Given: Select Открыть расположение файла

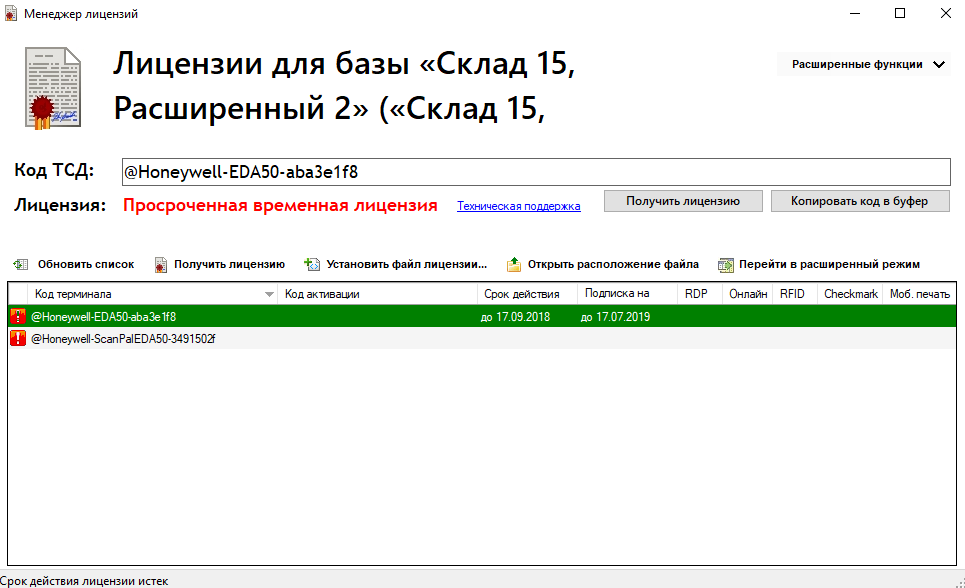Looking at the screenshot, I should tap(603, 264).
